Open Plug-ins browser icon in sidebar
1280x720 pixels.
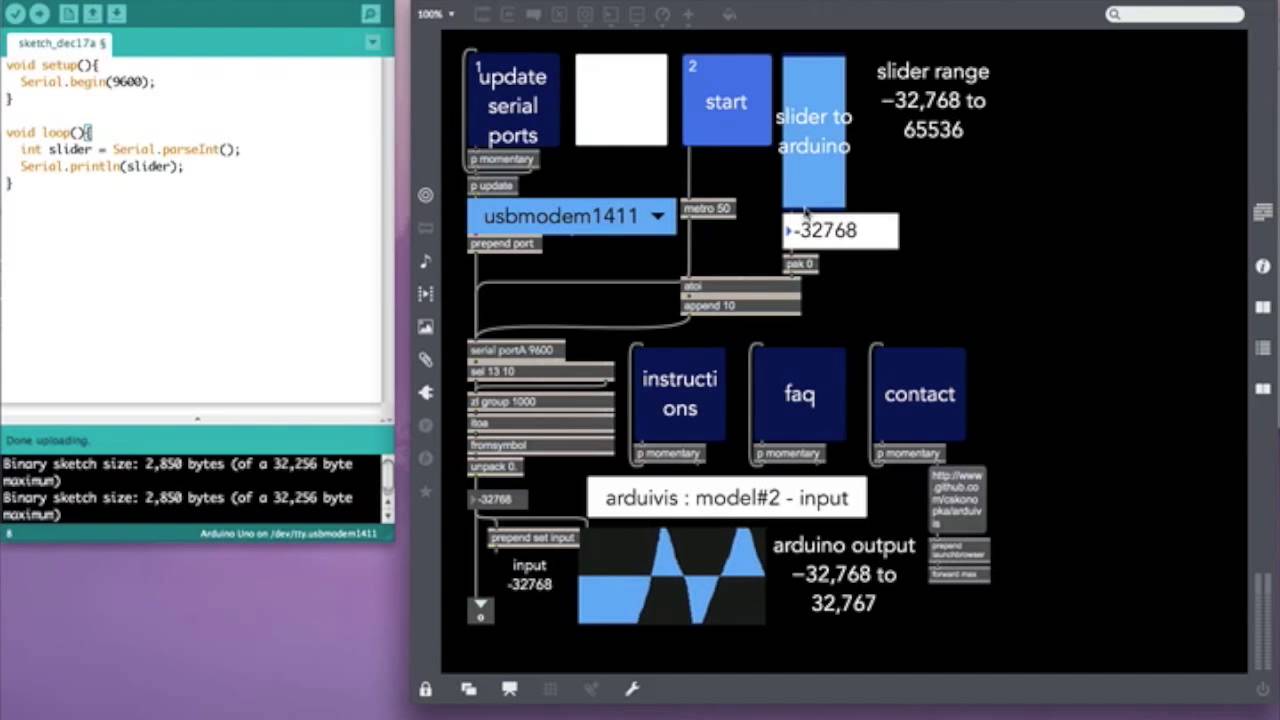pos(426,393)
